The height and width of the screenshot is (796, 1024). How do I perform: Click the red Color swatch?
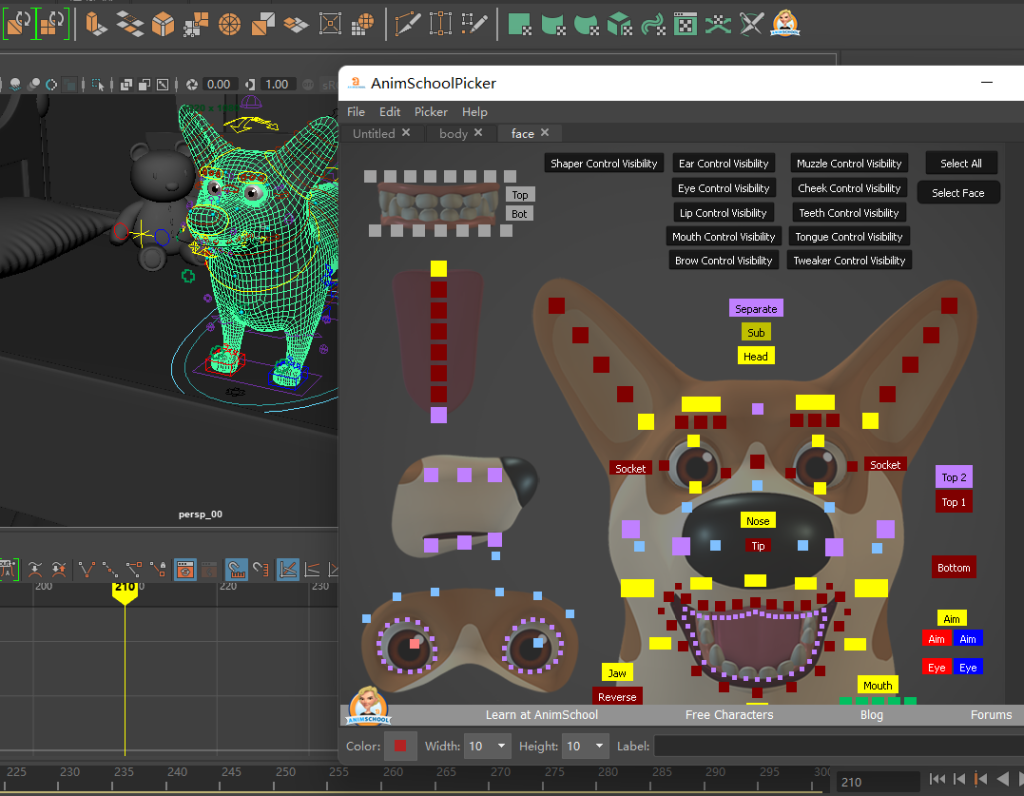coord(400,746)
